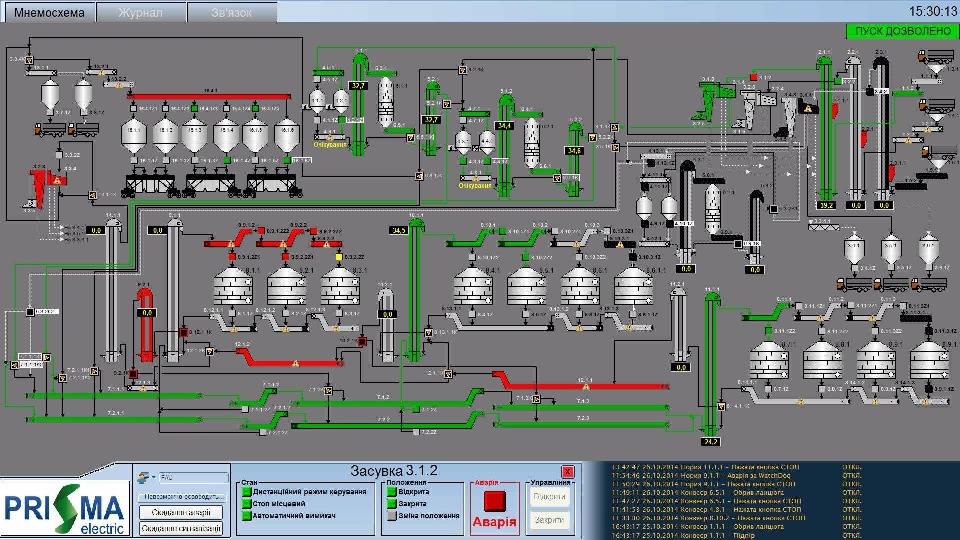Viewport: 960px width, 540px height.
Task: Click log row 'Конвеєр 6.5.1 Обрив ланцюга'
Action: point(736,492)
